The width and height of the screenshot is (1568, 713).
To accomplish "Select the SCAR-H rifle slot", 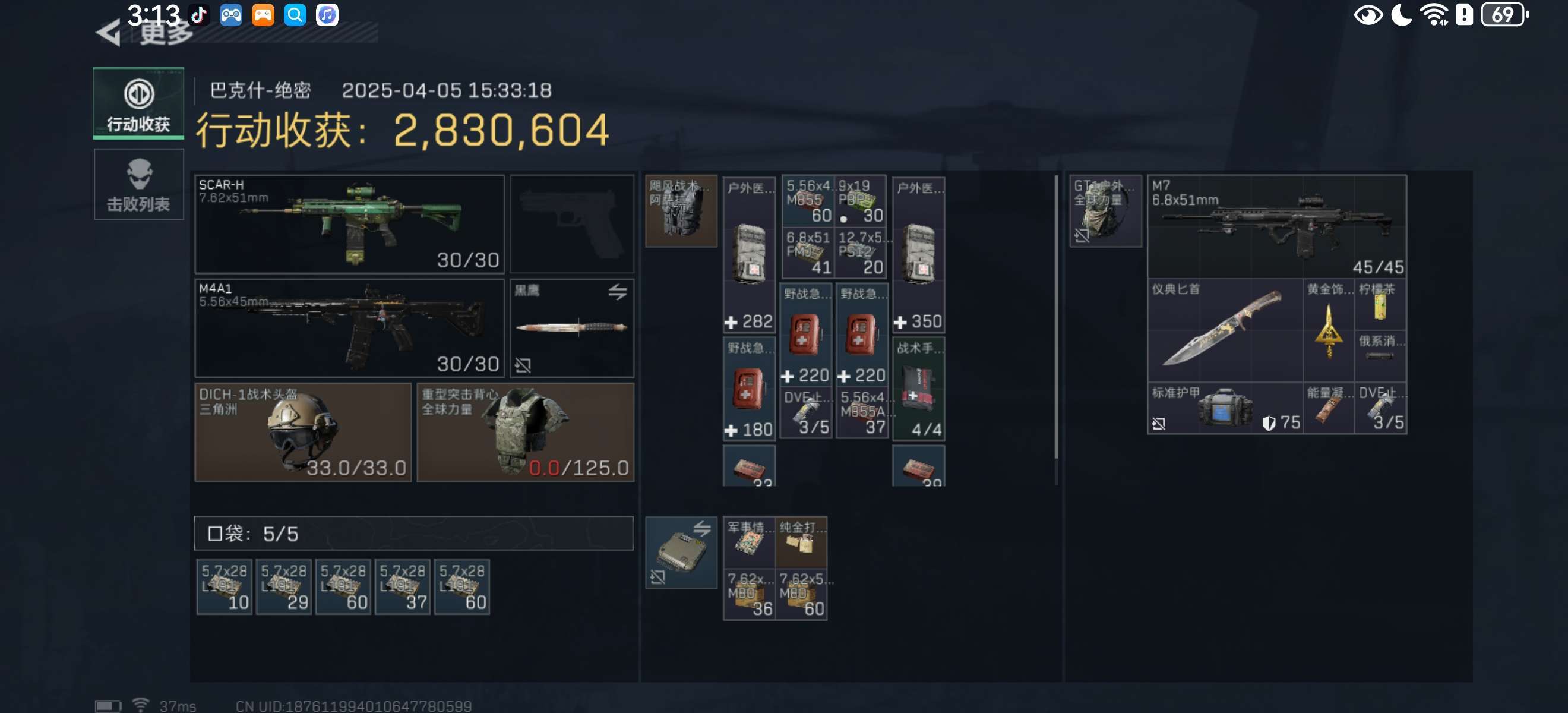I will pyautogui.click(x=349, y=223).
